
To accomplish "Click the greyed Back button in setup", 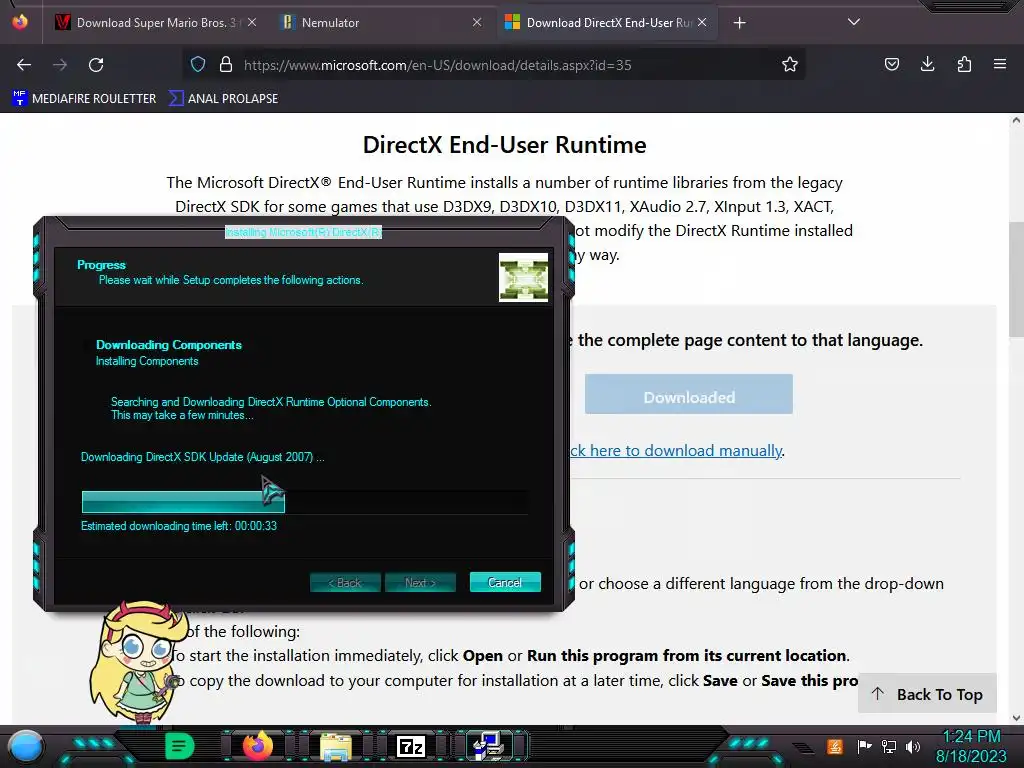I will pyautogui.click(x=345, y=583).
